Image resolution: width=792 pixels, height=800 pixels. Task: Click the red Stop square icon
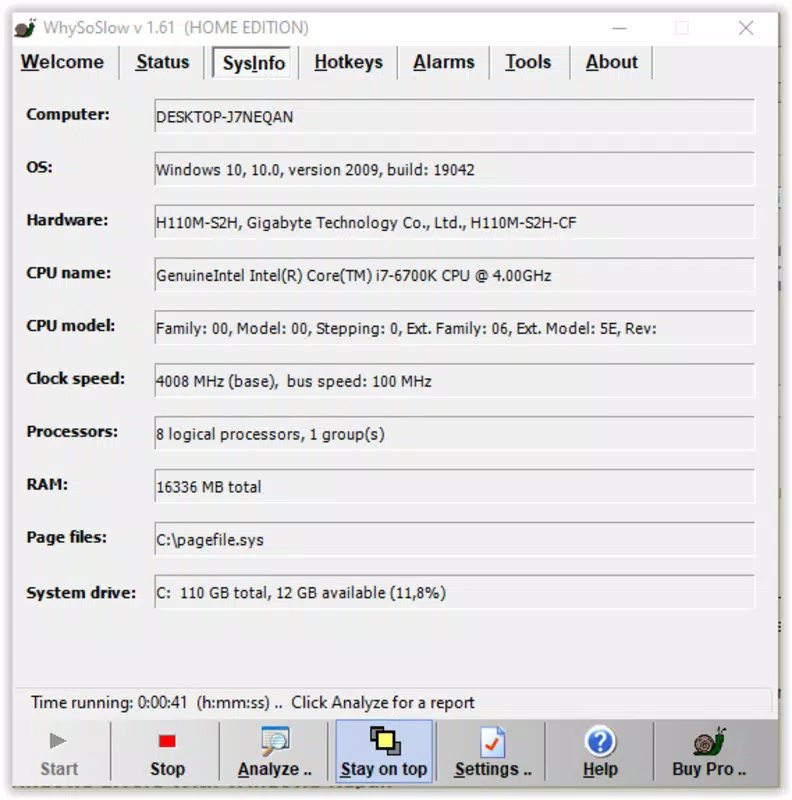[167, 741]
